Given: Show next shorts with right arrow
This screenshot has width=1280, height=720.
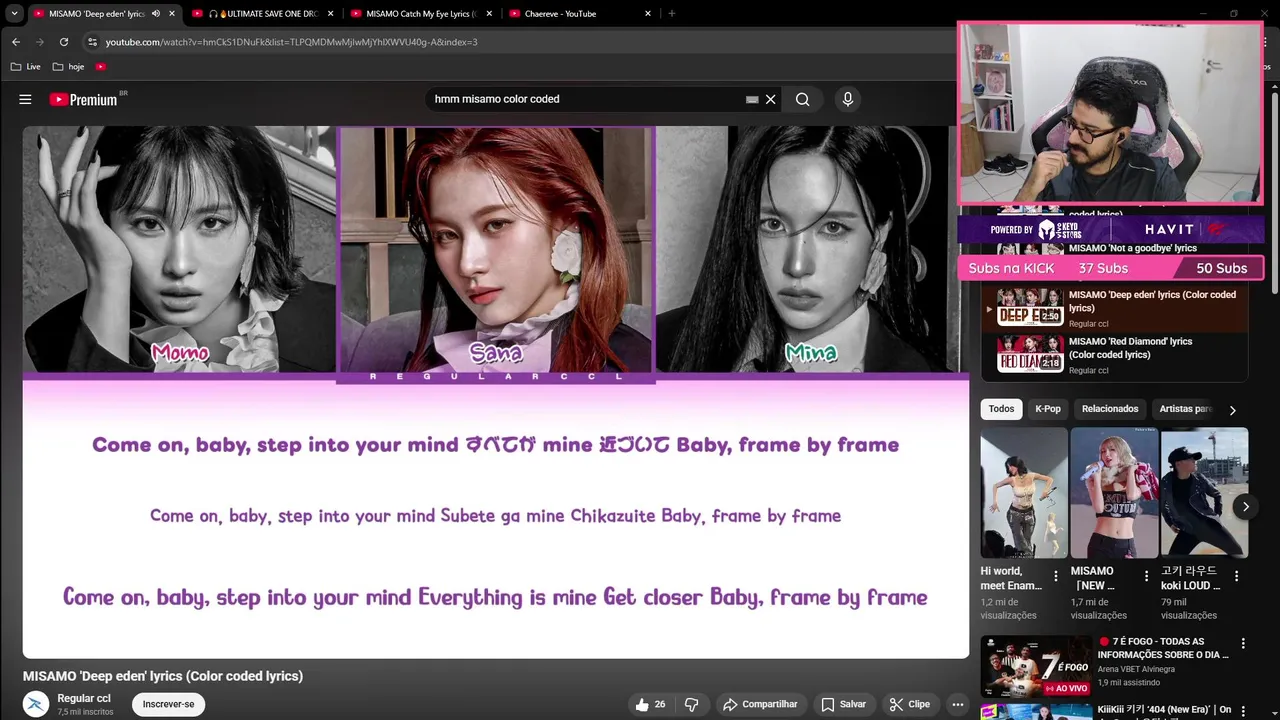Looking at the screenshot, I should [x=1245, y=507].
